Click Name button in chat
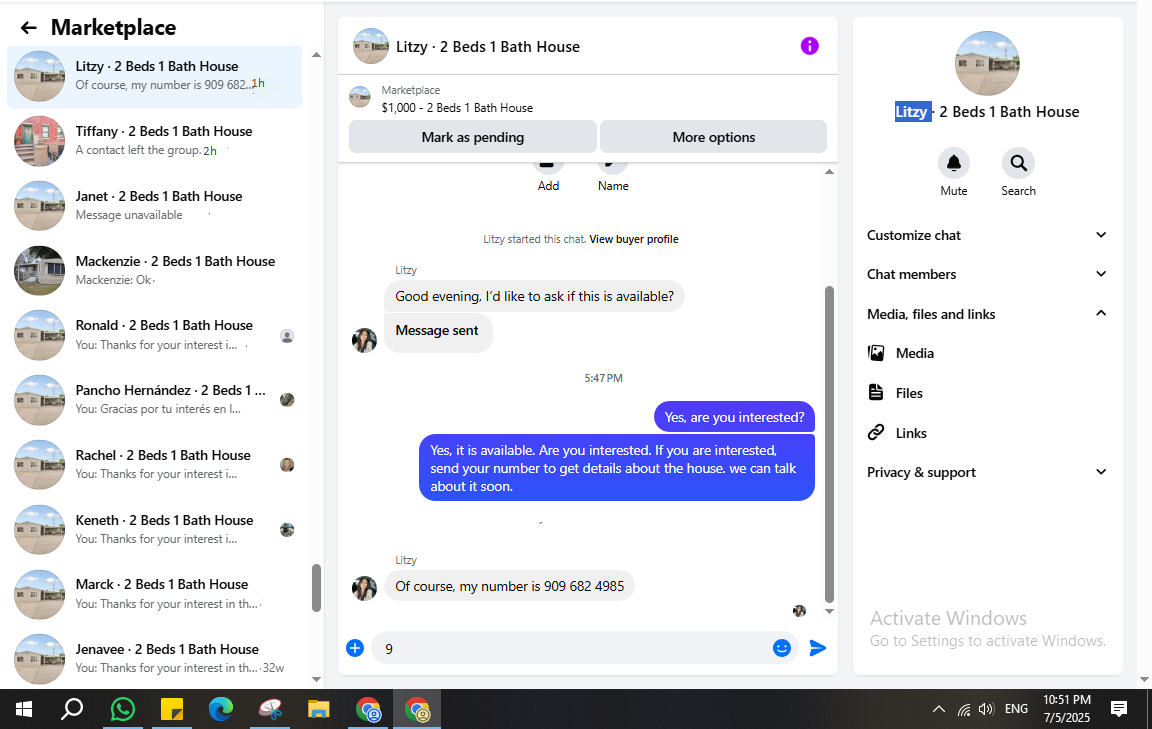 [x=613, y=178]
